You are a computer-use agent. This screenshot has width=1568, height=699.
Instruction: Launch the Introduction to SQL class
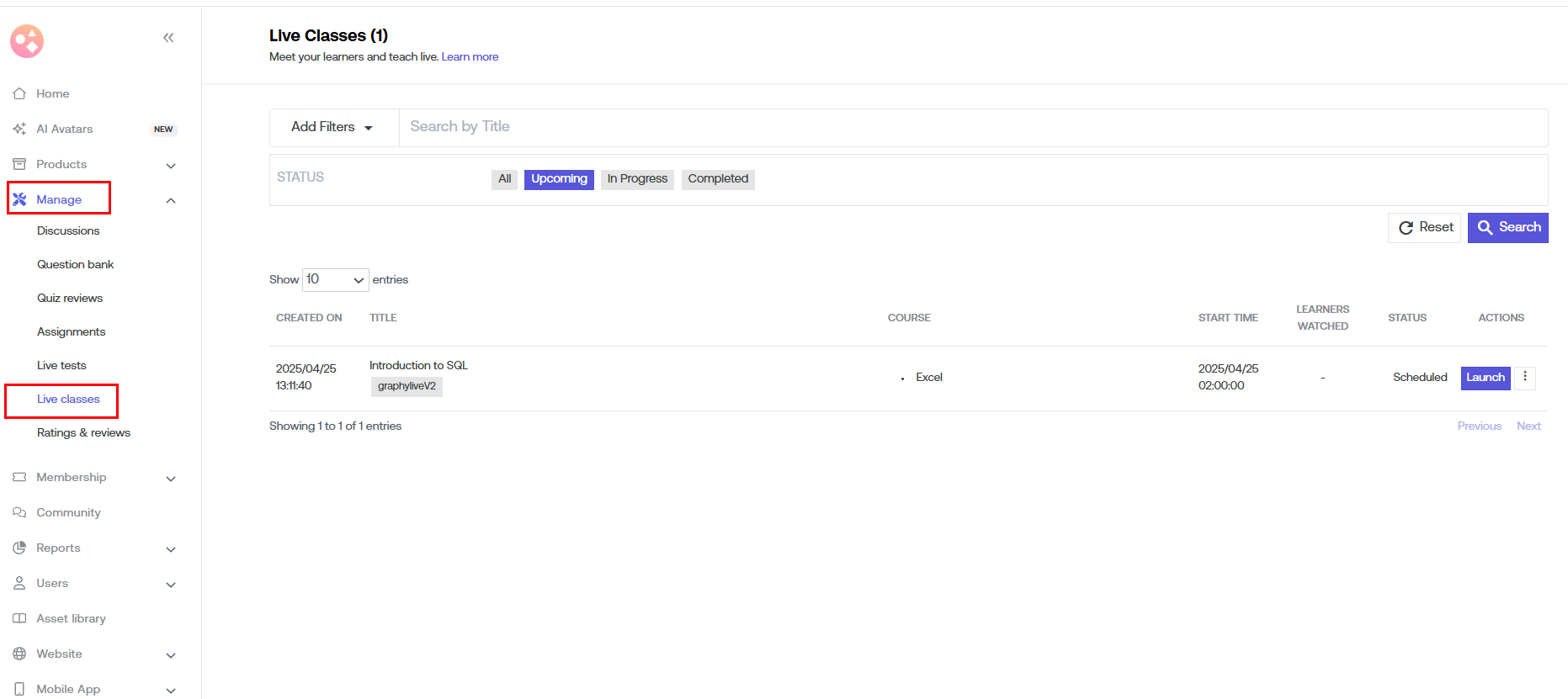1485,378
